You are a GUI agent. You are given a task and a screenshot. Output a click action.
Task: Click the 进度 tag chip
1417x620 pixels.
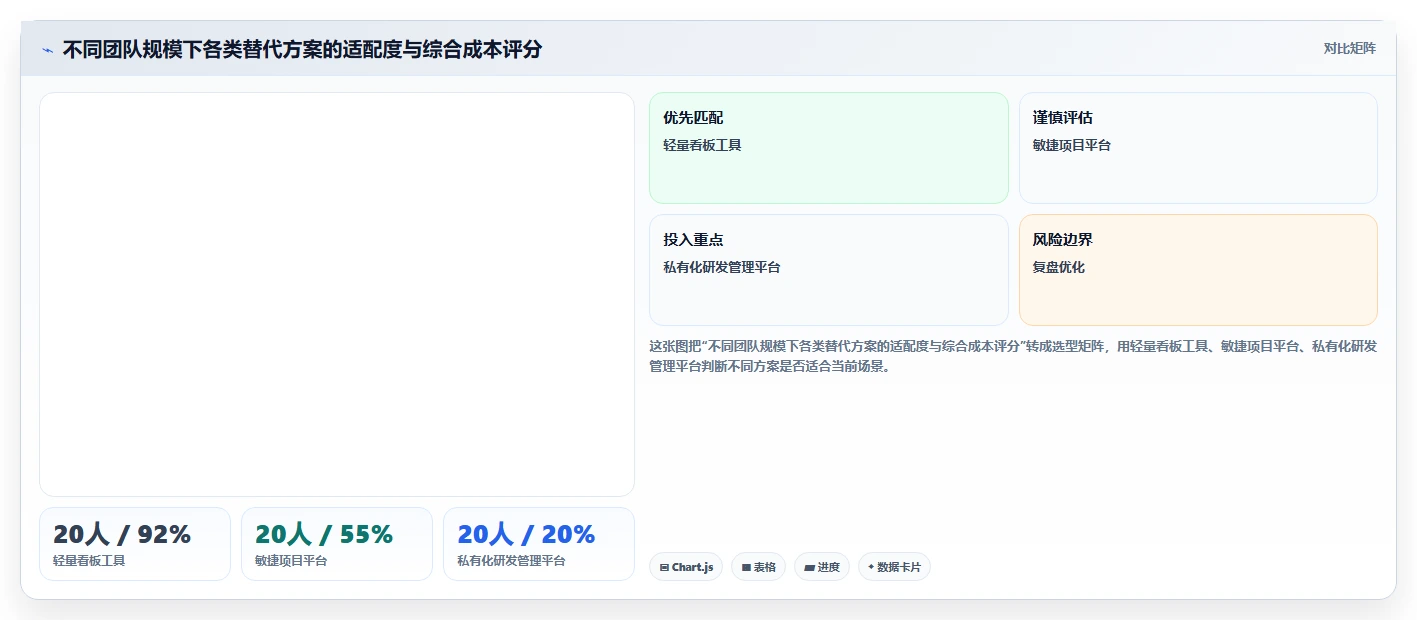point(821,567)
